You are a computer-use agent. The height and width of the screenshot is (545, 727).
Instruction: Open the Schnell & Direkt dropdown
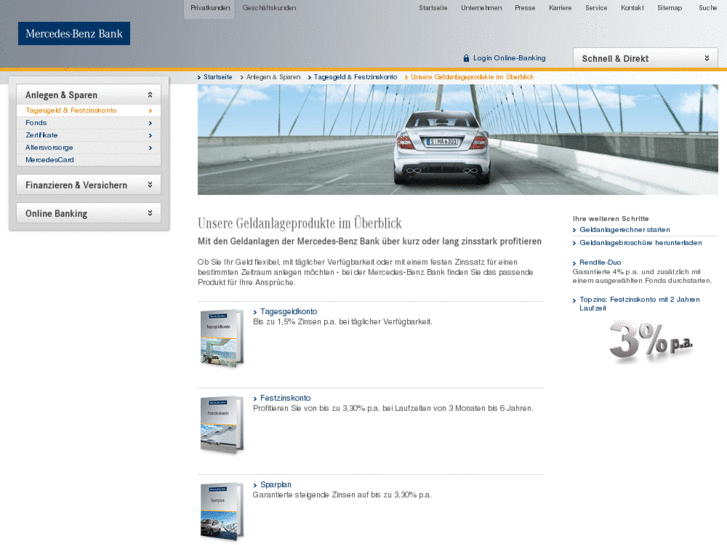point(645,58)
